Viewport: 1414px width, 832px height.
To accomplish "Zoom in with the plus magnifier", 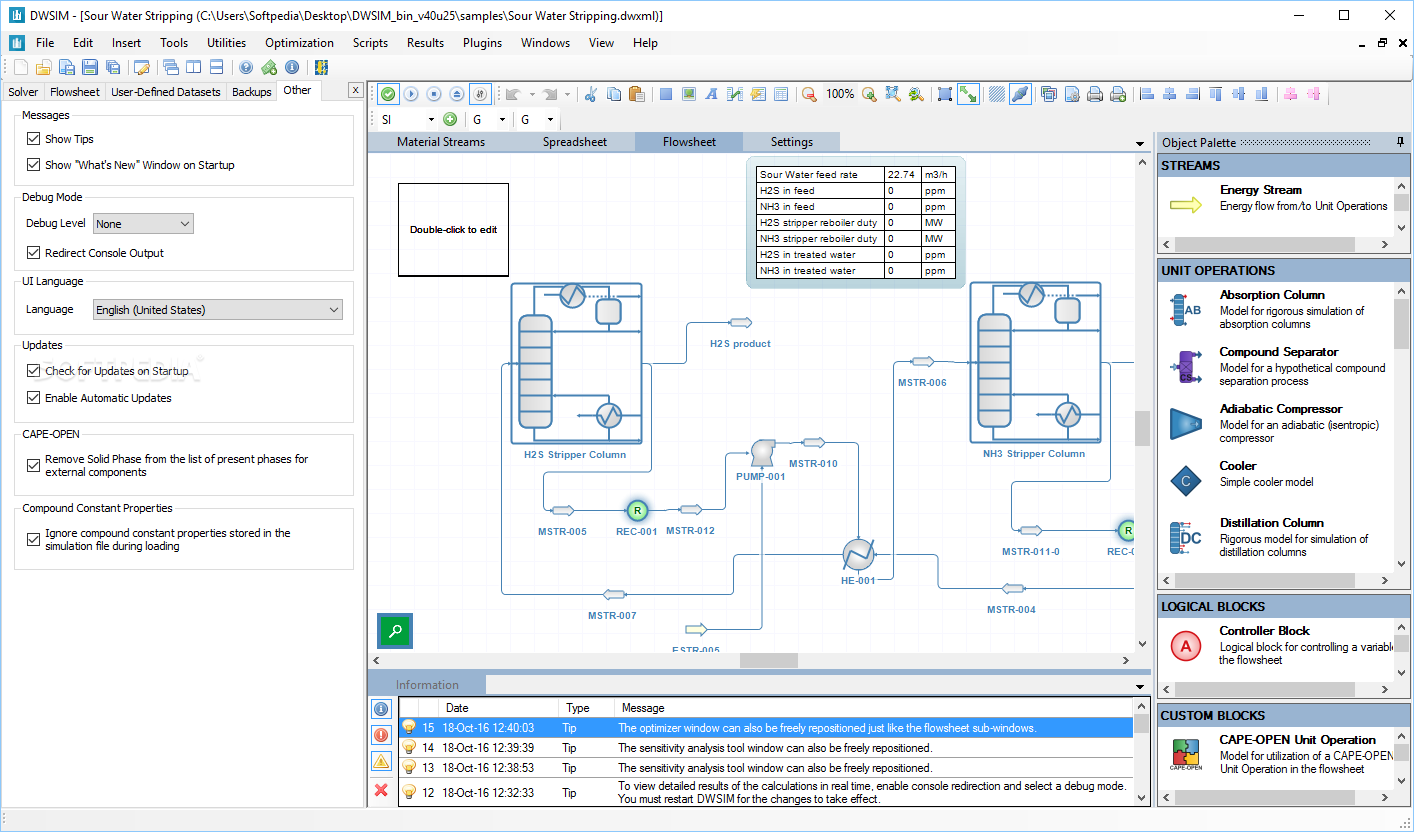I will coord(869,94).
